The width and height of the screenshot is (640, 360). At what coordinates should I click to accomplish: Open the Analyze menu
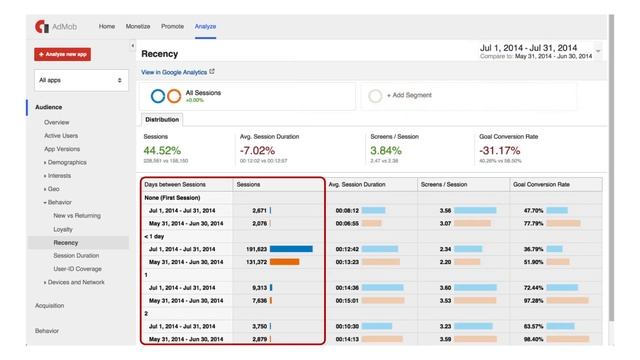205,26
